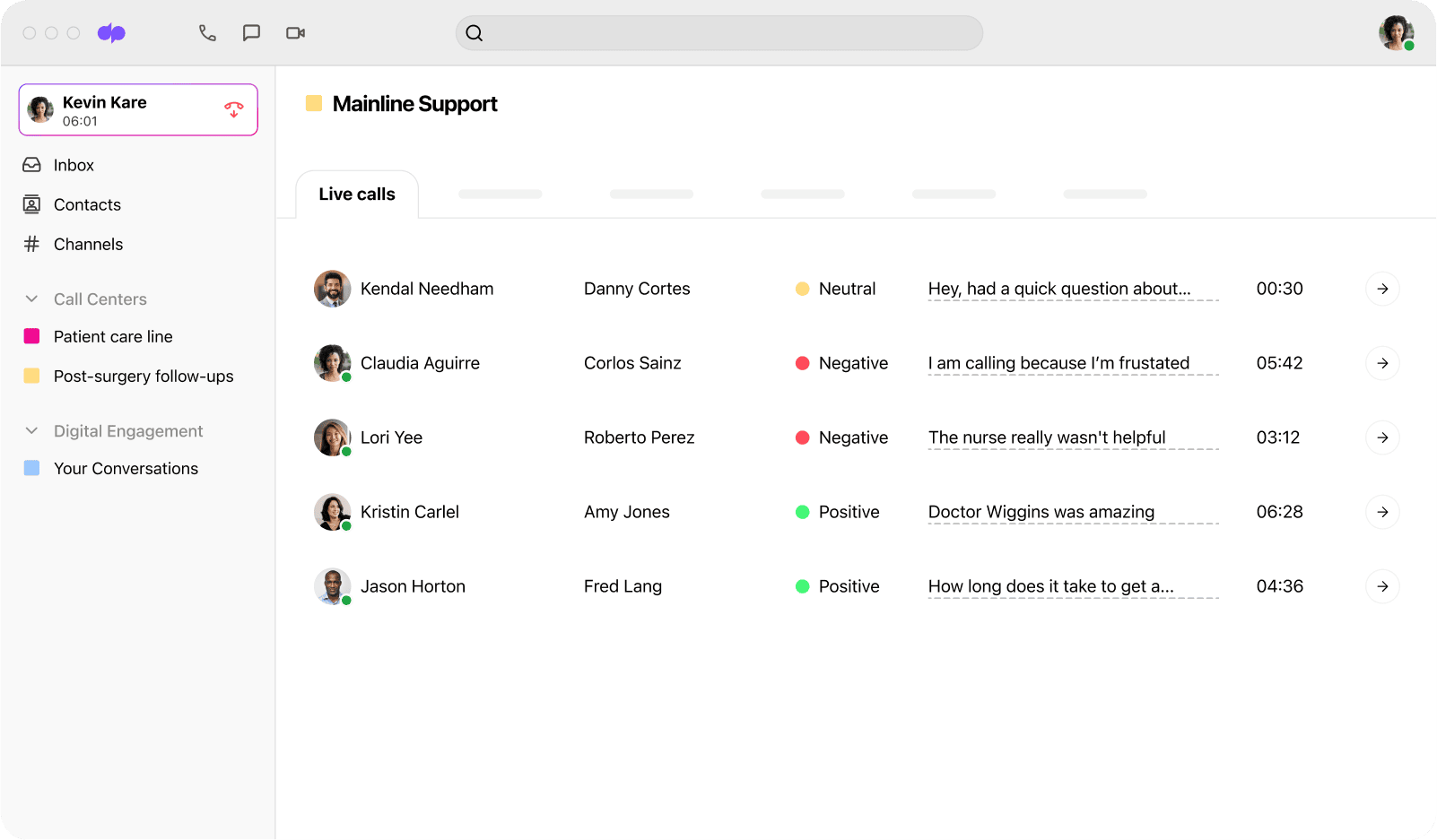Click your profile avatar in the top right
Image resolution: width=1437 pixels, height=840 pixels.
[1396, 32]
